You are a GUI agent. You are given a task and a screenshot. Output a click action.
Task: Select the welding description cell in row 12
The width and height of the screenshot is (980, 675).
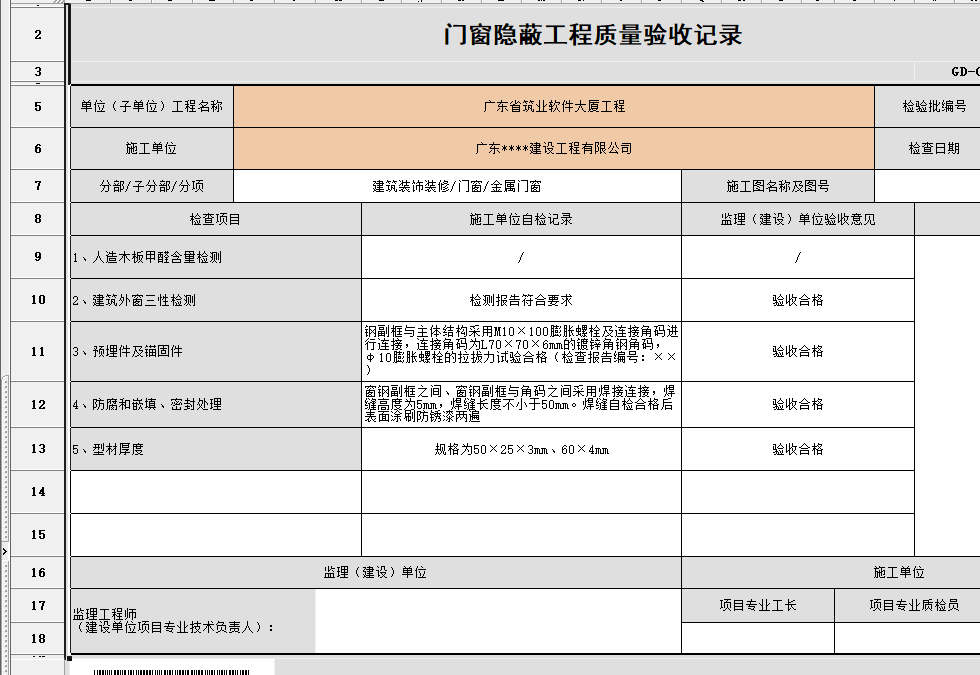[521, 404]
